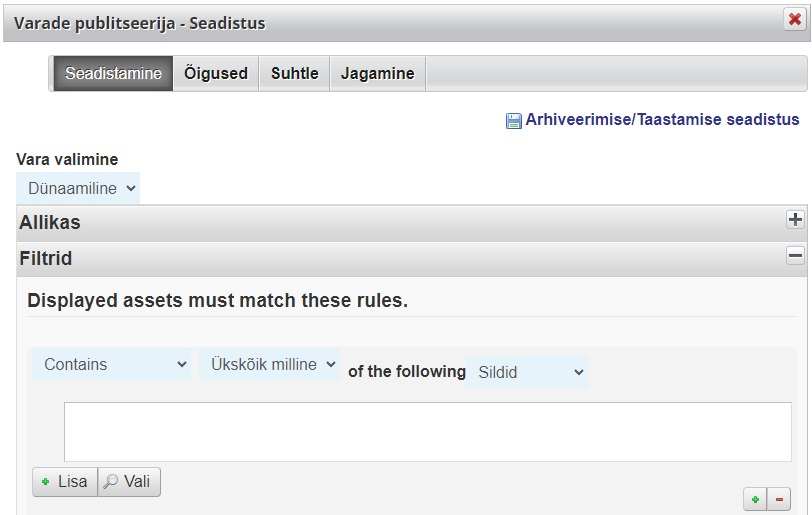Click the floppy disk archive icon

[513, 121]
